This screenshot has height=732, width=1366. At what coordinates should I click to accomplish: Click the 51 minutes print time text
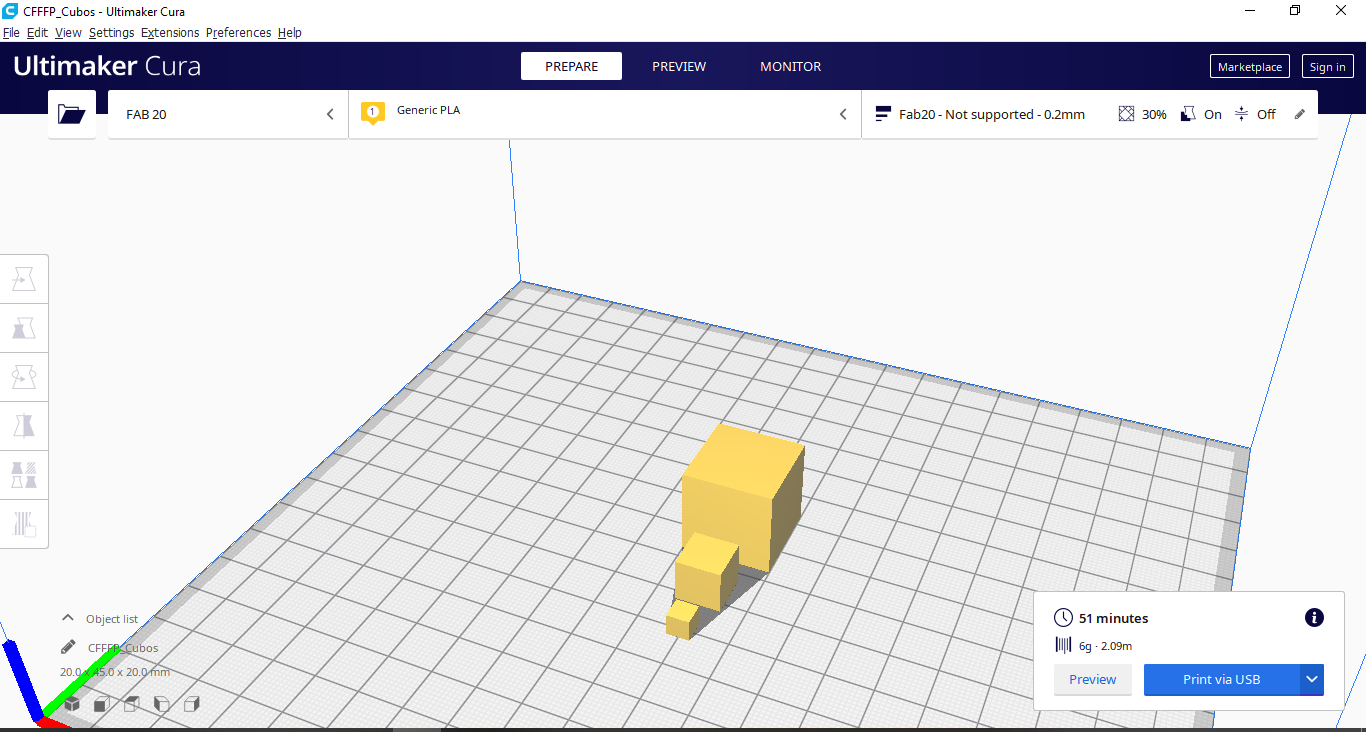pyautogui.click(x=1113, y=618)
